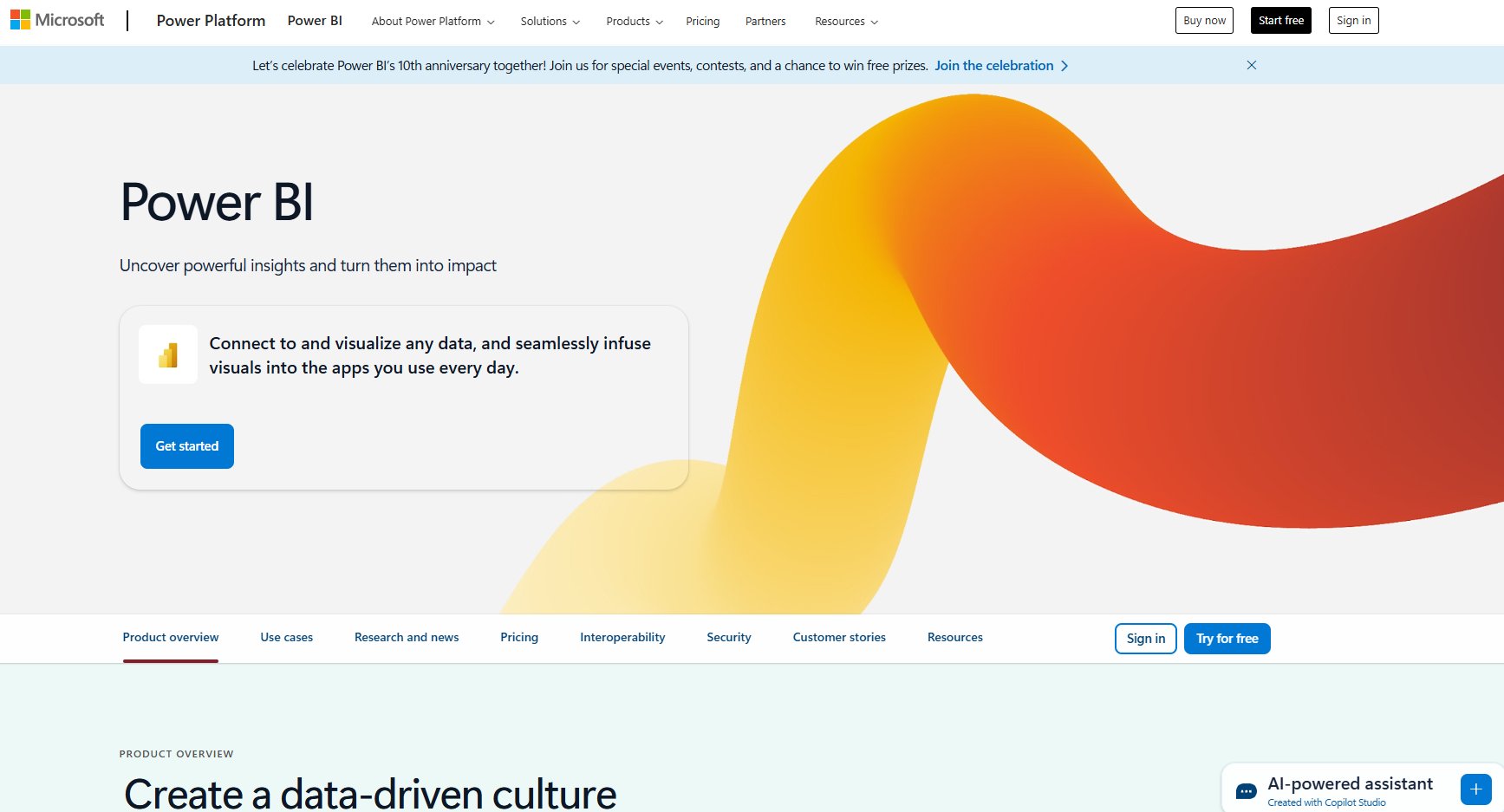Image resolution: width=1504 pixels, height=812 pixels.
Task: Open the Products dropdown menu
Action: (x=634, y=21)
